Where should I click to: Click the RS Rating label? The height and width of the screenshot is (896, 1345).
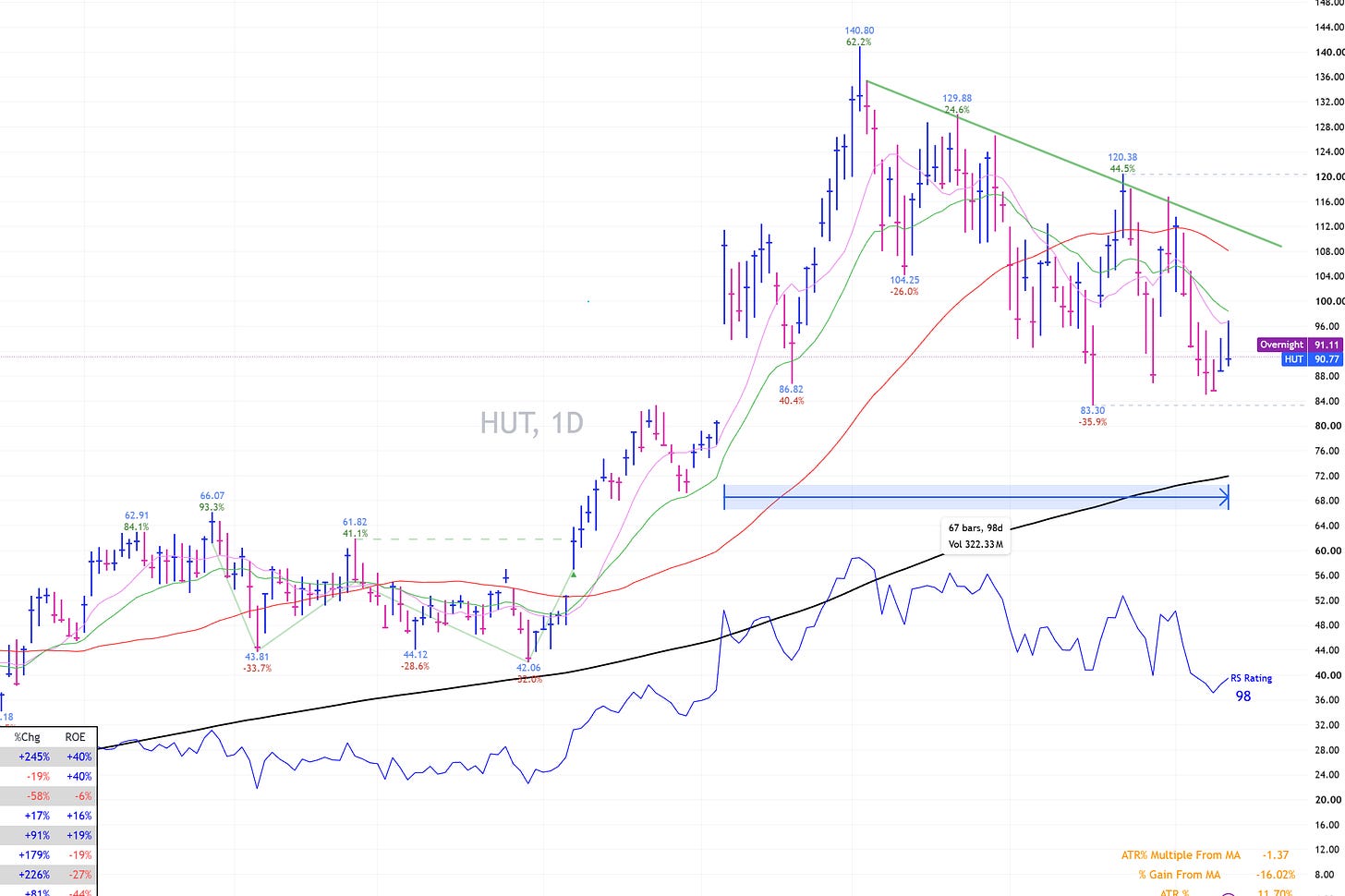click(1251, 678)
